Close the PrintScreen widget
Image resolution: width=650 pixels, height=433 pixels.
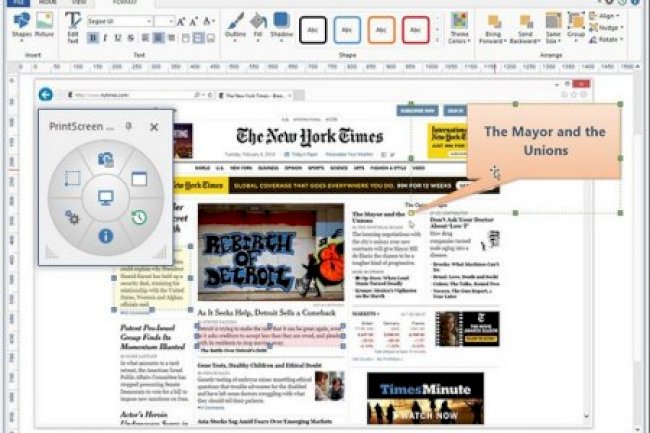(154, 127)
